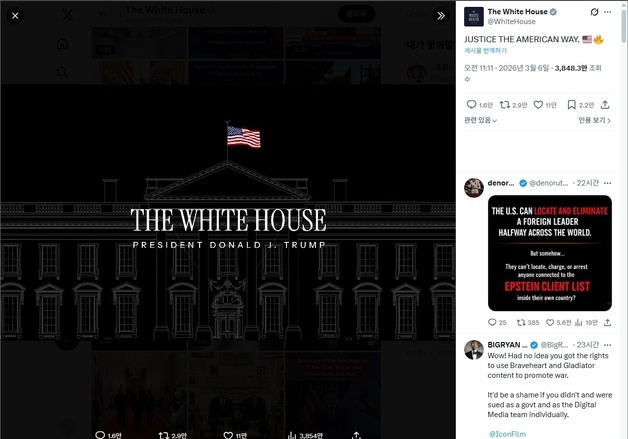The height and width of the screenshot is (439, 628).
Task: View analytics icon in bottom media bar
Action: coord(292,435)
